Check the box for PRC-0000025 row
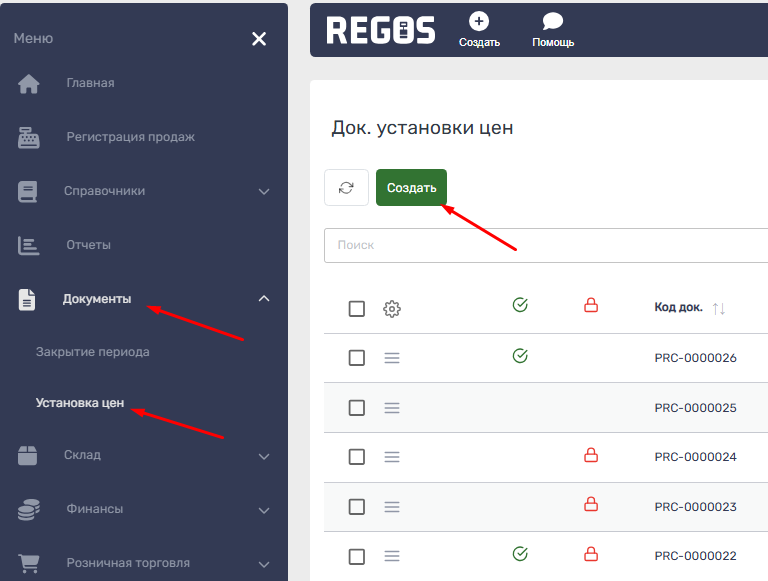This screenshot has width=768, height=581. [357, 408]
